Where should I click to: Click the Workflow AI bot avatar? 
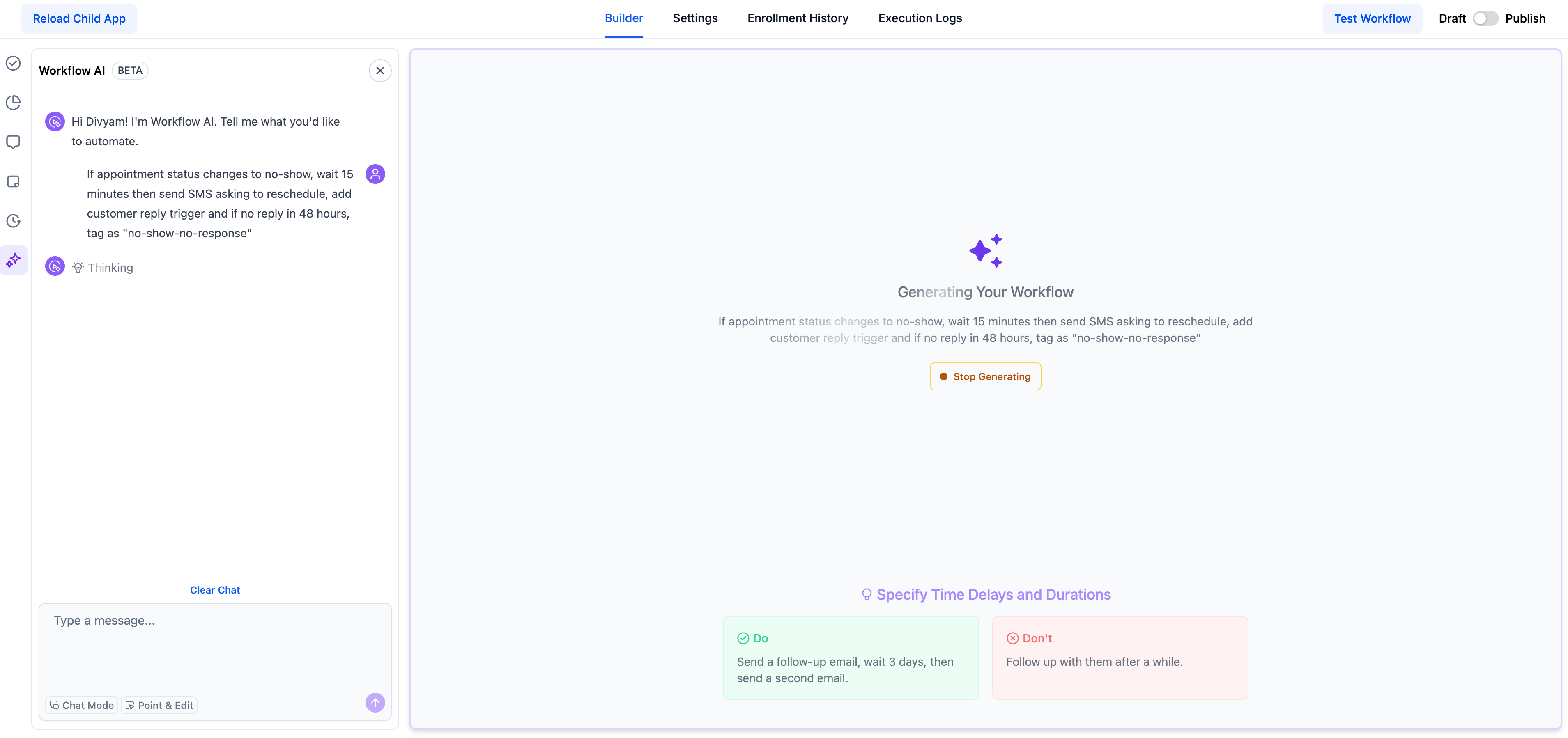55,121
